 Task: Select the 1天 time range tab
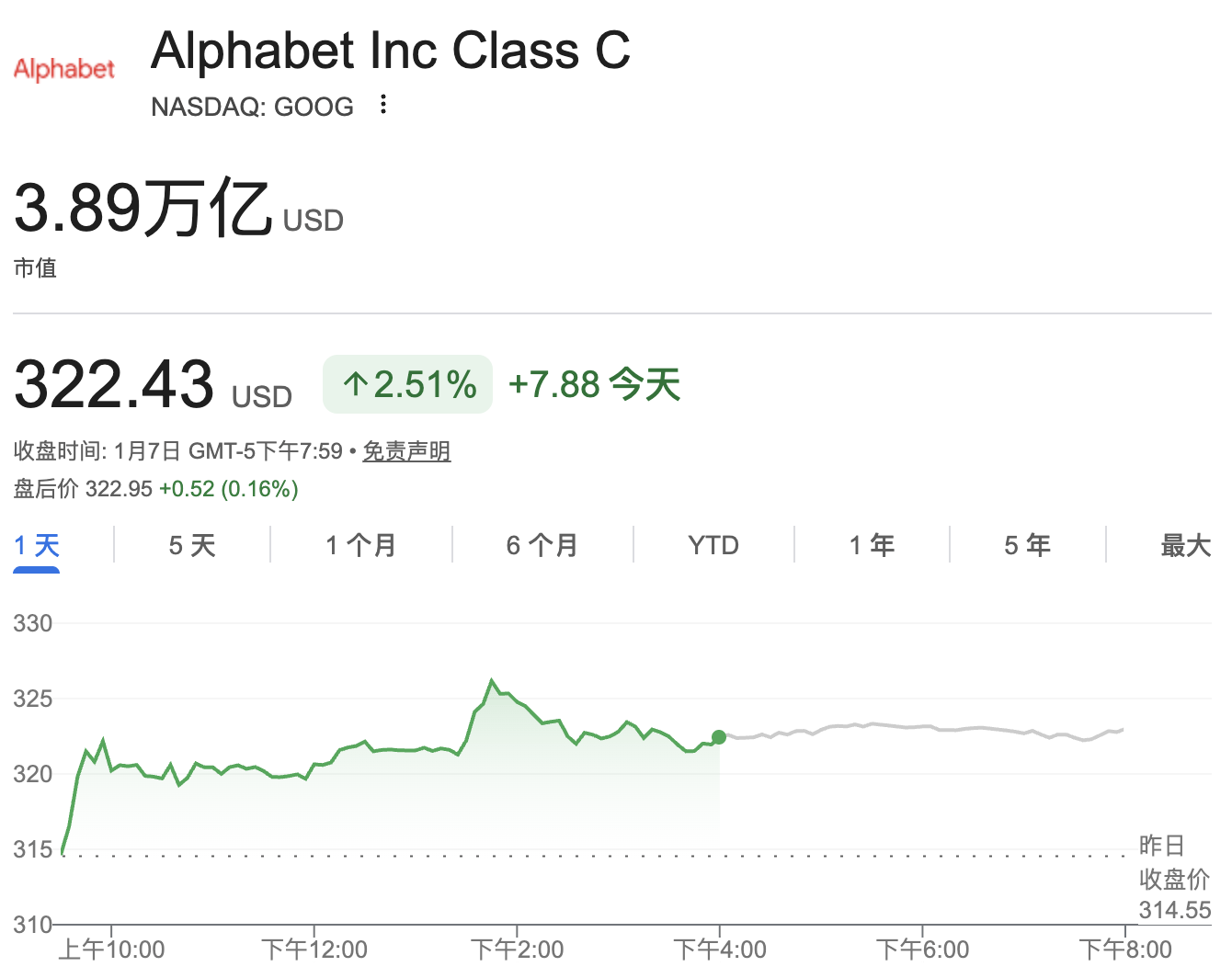point(36,545)
